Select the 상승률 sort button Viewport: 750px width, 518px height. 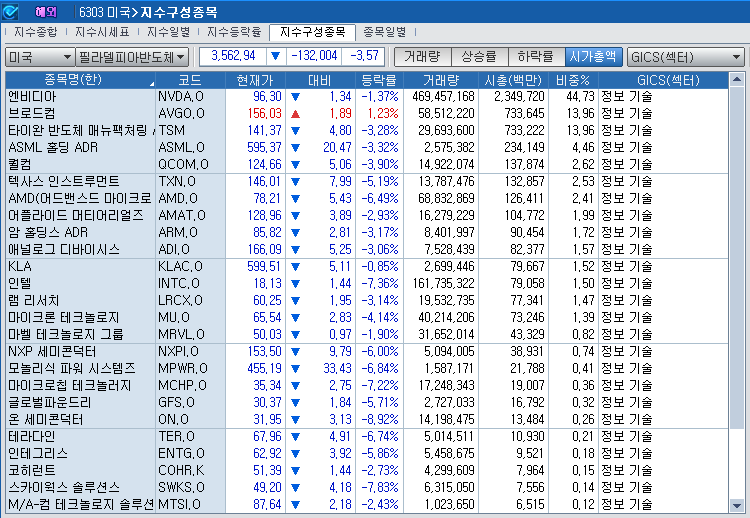click(x=479, y=57)
